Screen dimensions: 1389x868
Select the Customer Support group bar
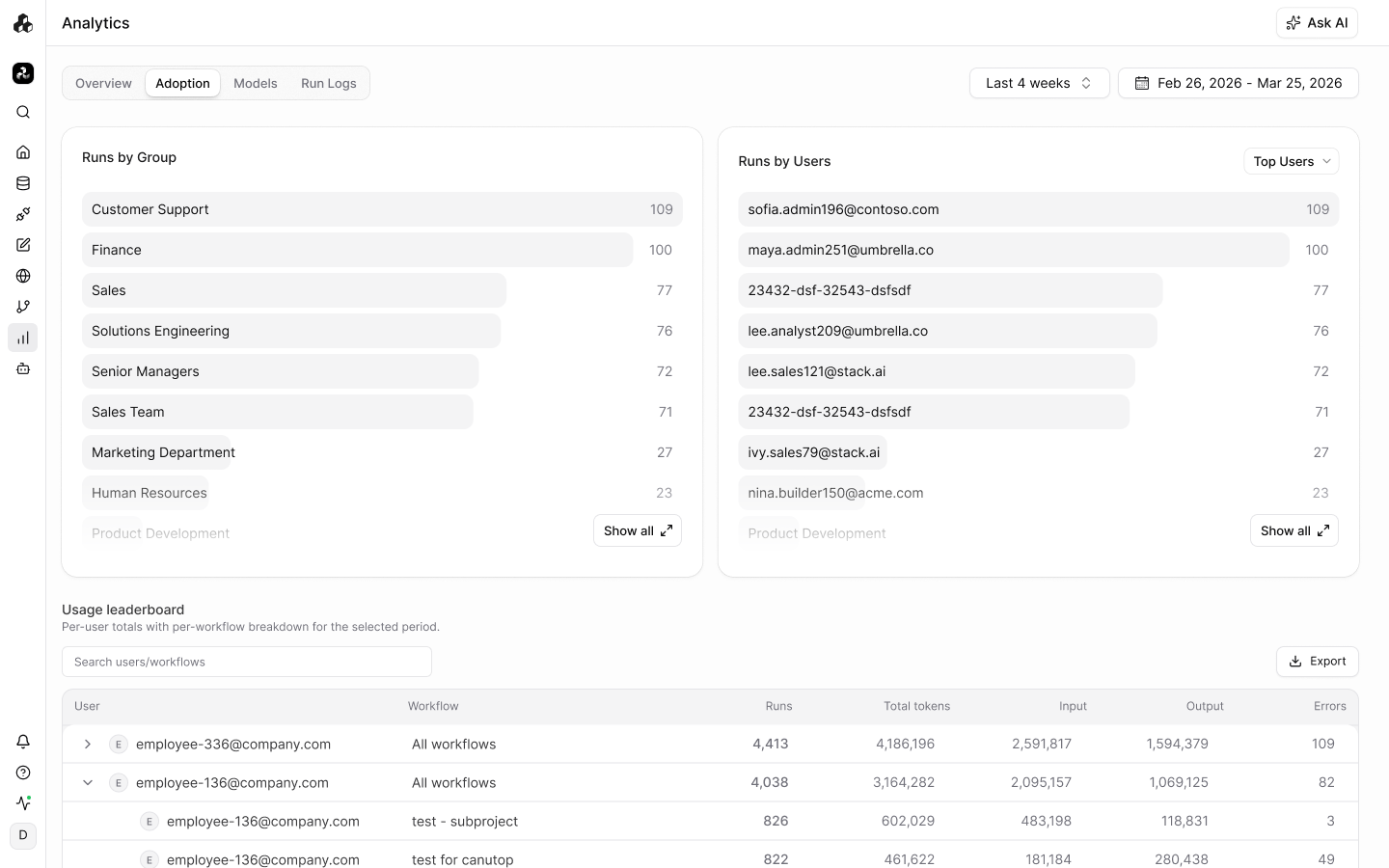[382, 209]
